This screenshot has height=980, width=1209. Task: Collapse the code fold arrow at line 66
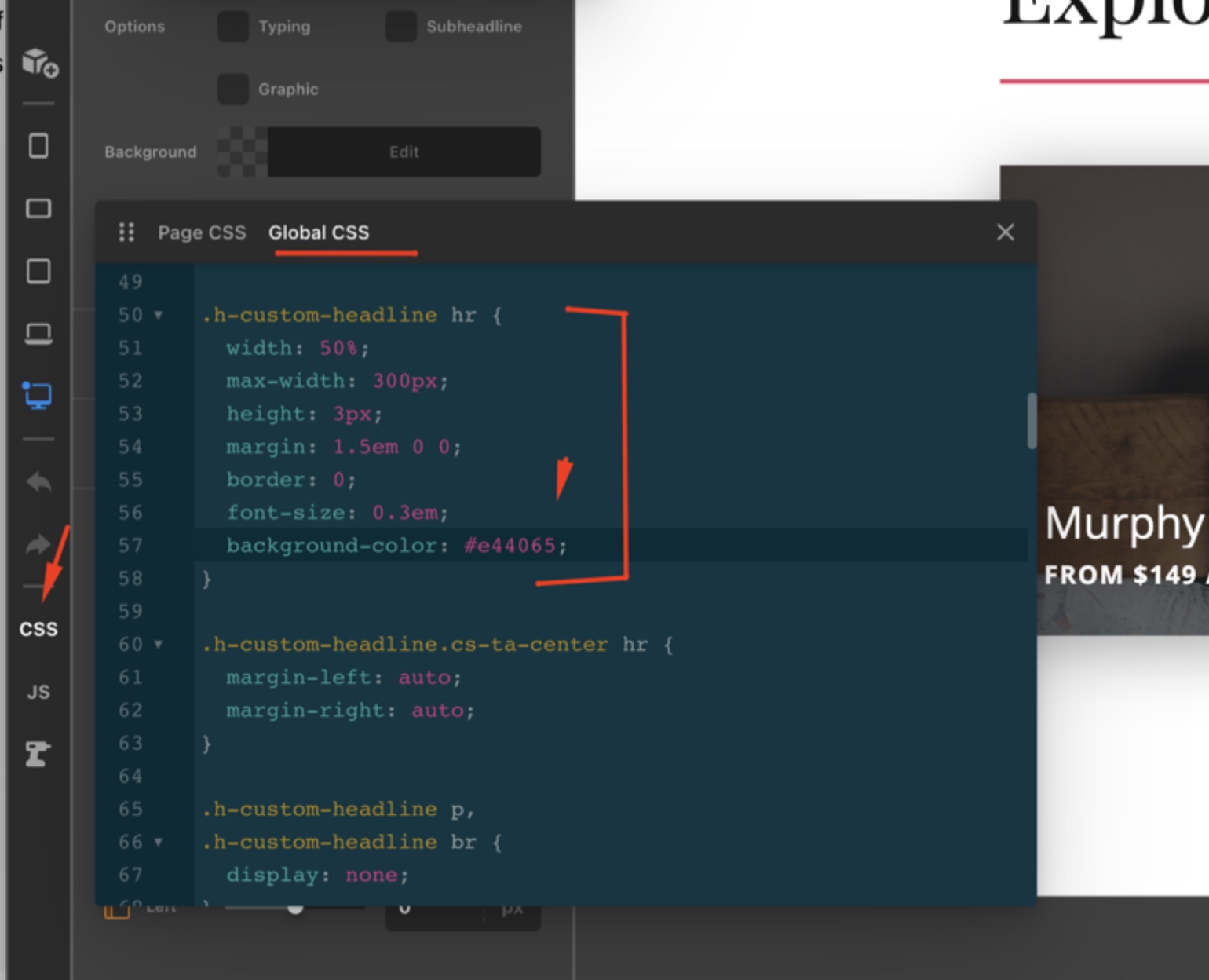point(159,843)
